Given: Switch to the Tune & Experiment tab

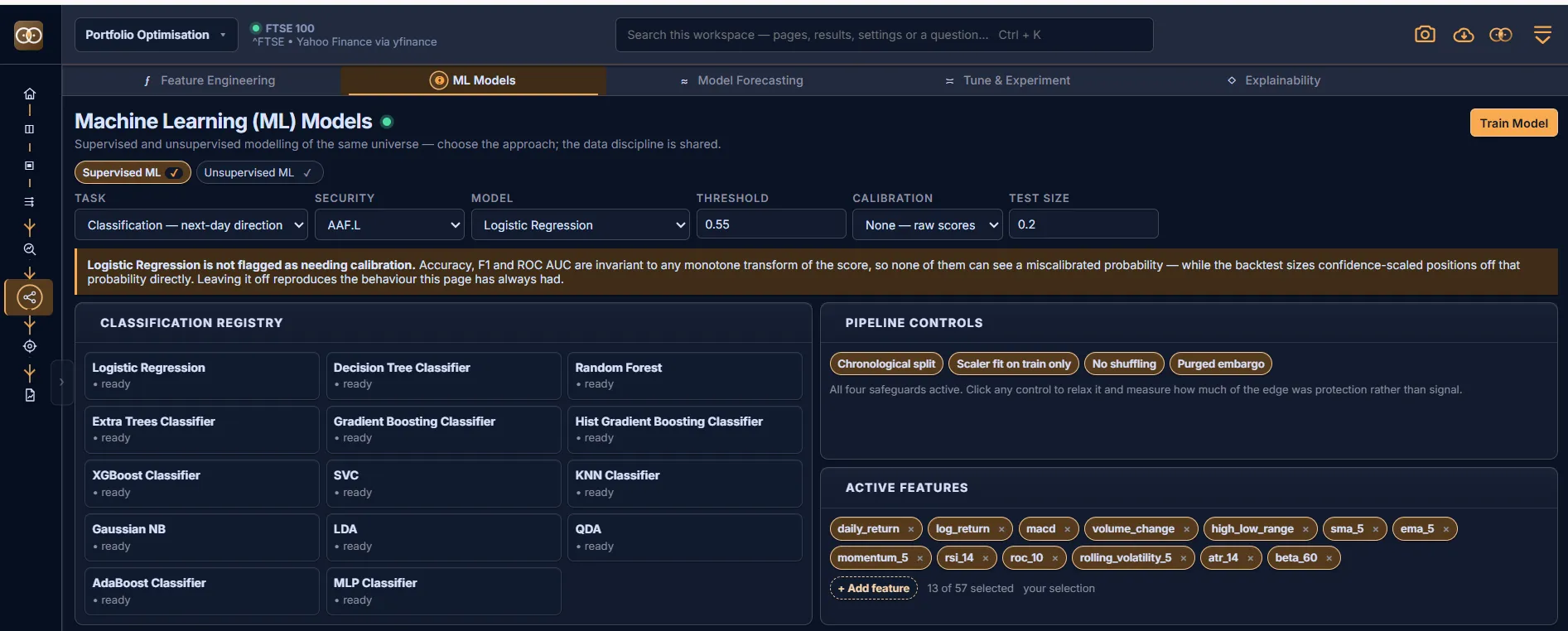Looking at the screenshot, I should point(1008,80).
